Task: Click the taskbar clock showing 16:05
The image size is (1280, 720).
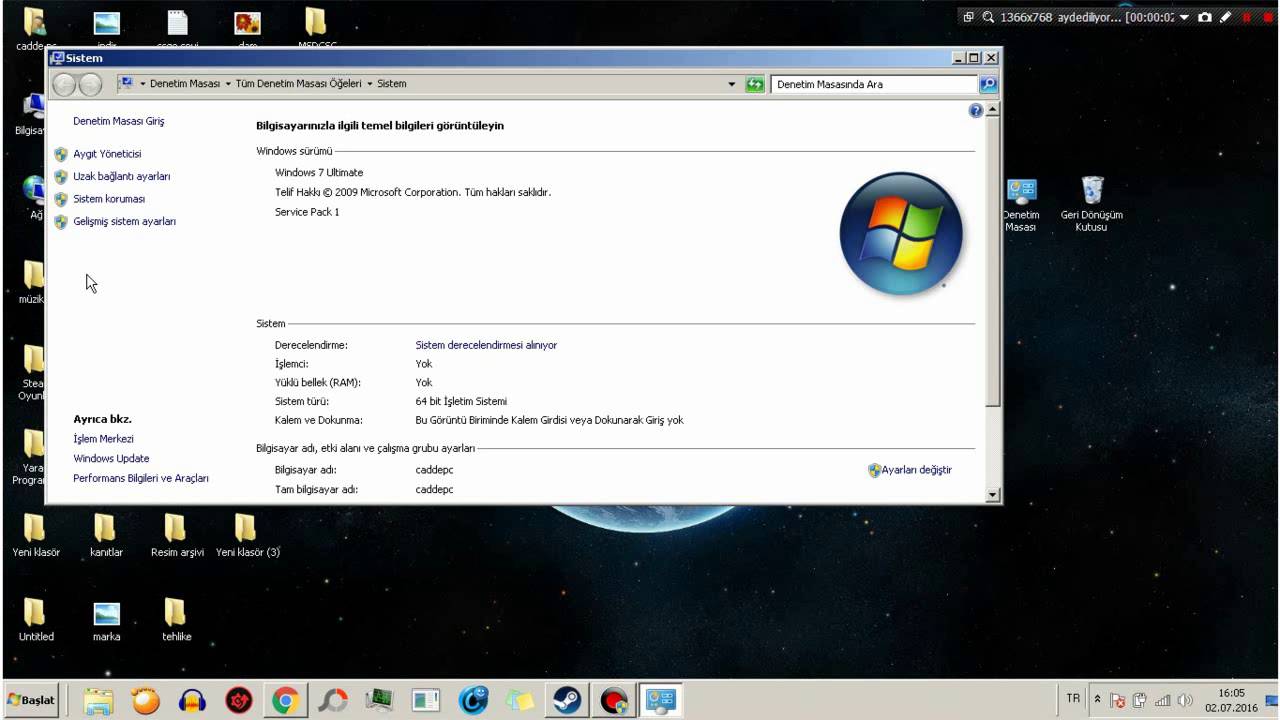Action: (1231, 700)
